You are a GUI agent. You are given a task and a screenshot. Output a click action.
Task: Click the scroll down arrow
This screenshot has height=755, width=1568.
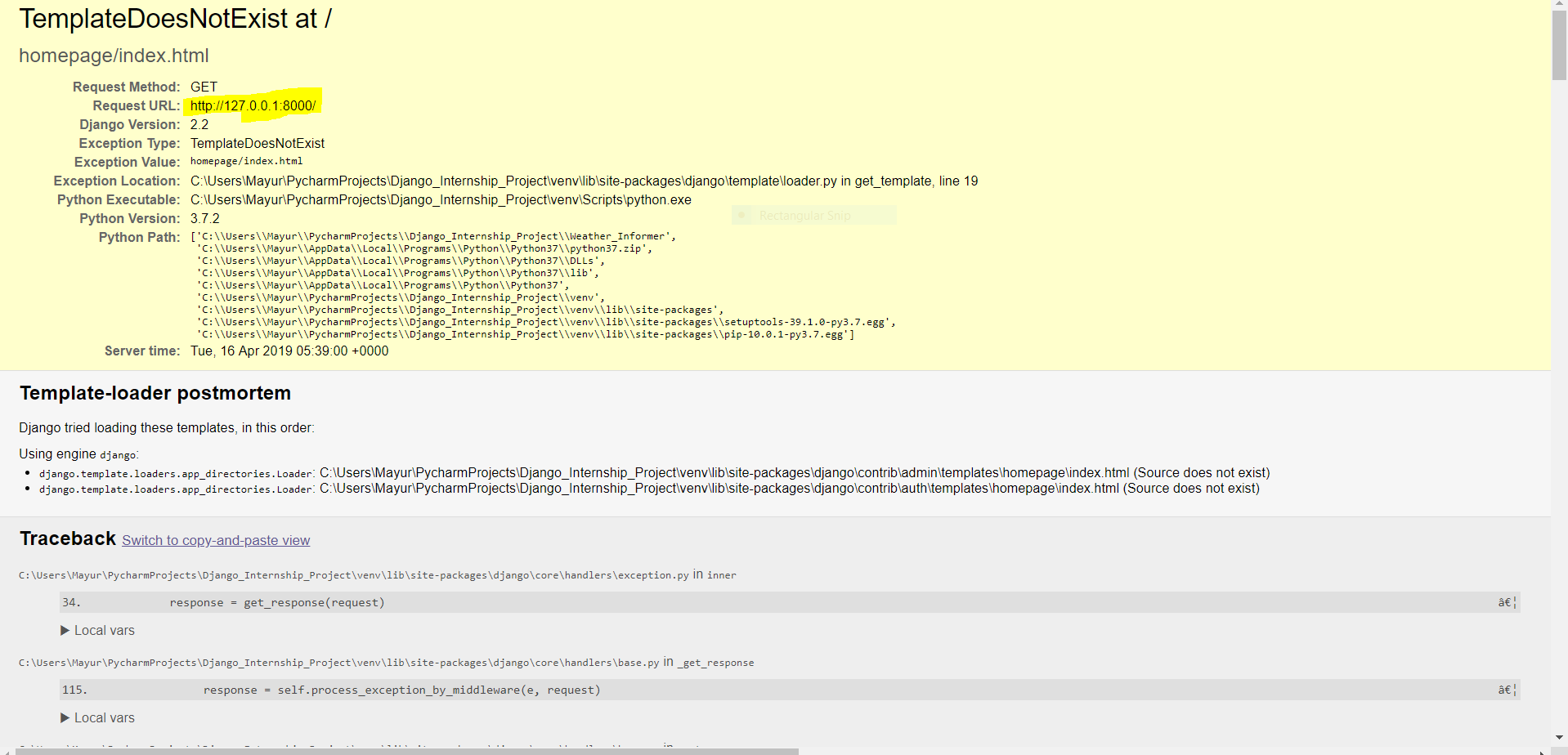1559,738
